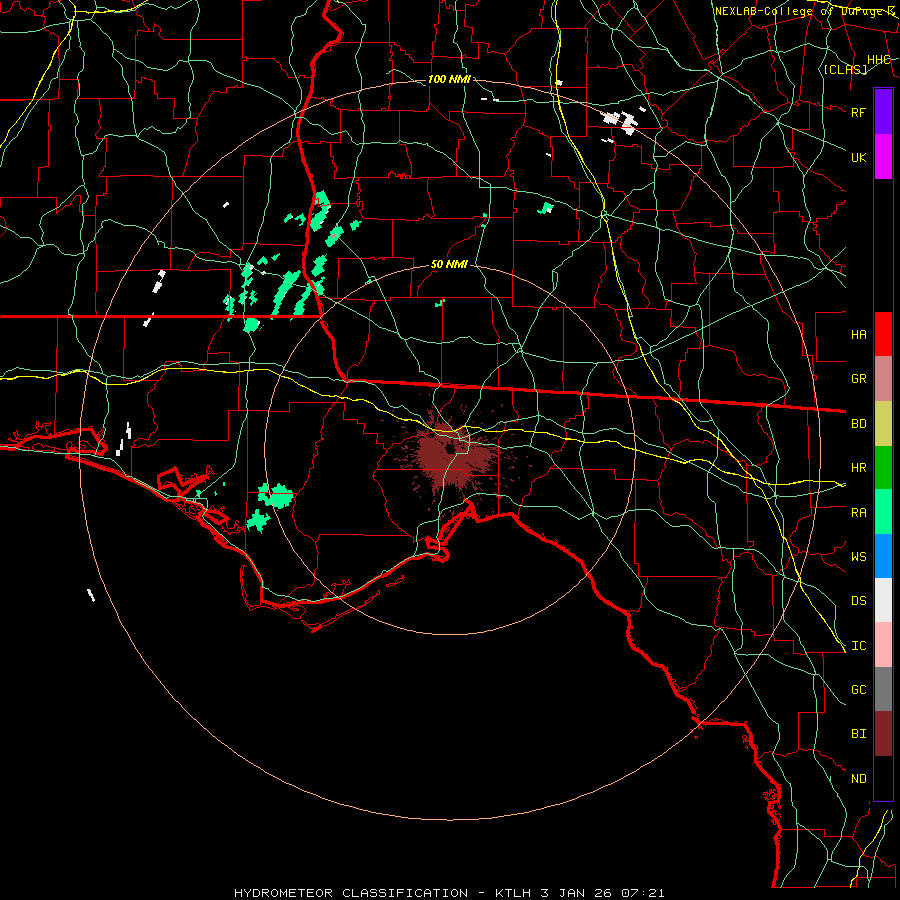900x900 pixels.
Task: Click the HA red legend swatch
Action: (883, 334)
